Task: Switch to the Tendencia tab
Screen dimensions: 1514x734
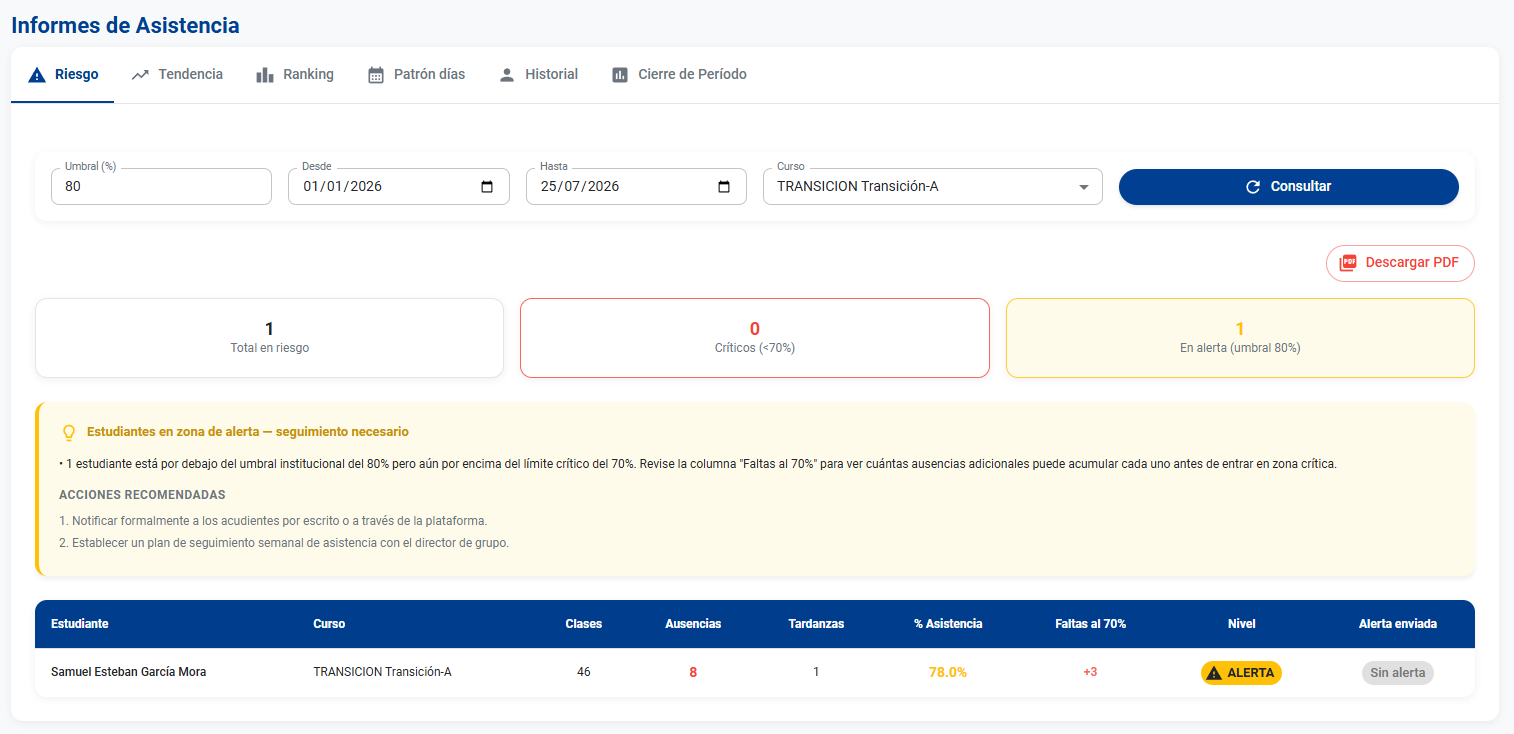Action: (177, 75)
